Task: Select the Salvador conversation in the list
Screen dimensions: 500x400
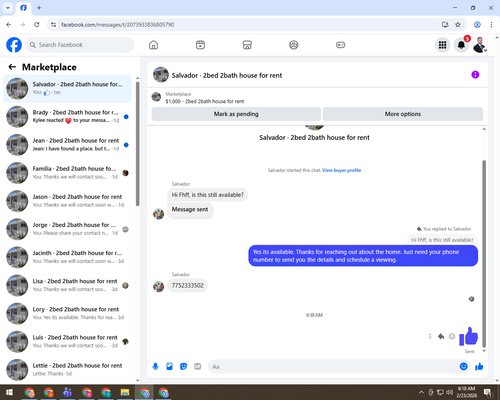Action: [67, 88]
